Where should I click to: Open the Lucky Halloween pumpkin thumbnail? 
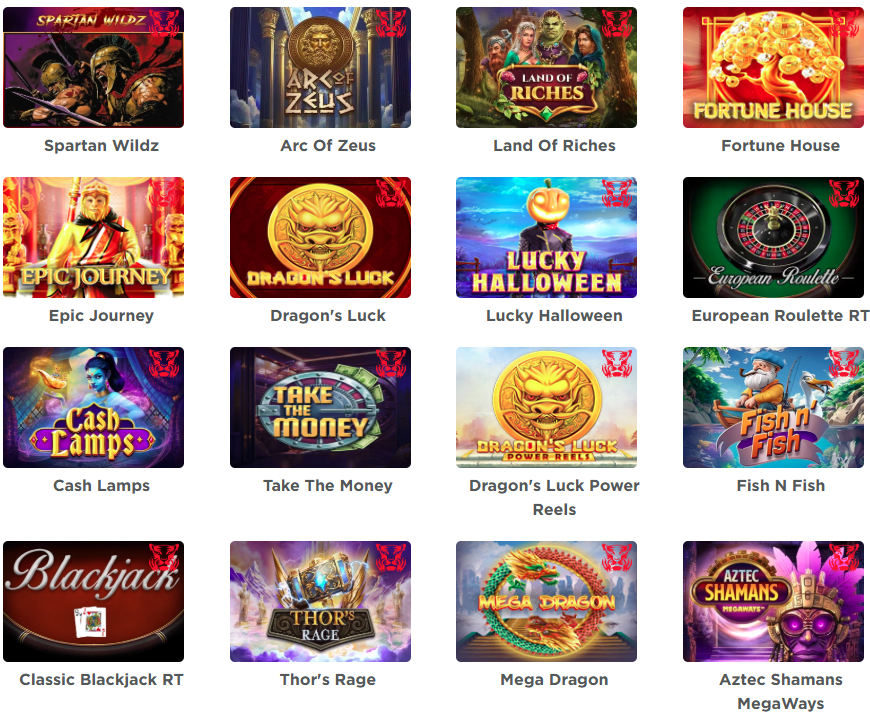click(547, 237)
